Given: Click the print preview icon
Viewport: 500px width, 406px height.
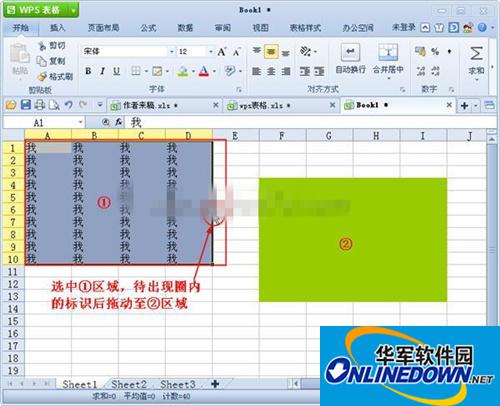Looking at the screenshot, I should (x=54, y=105).
